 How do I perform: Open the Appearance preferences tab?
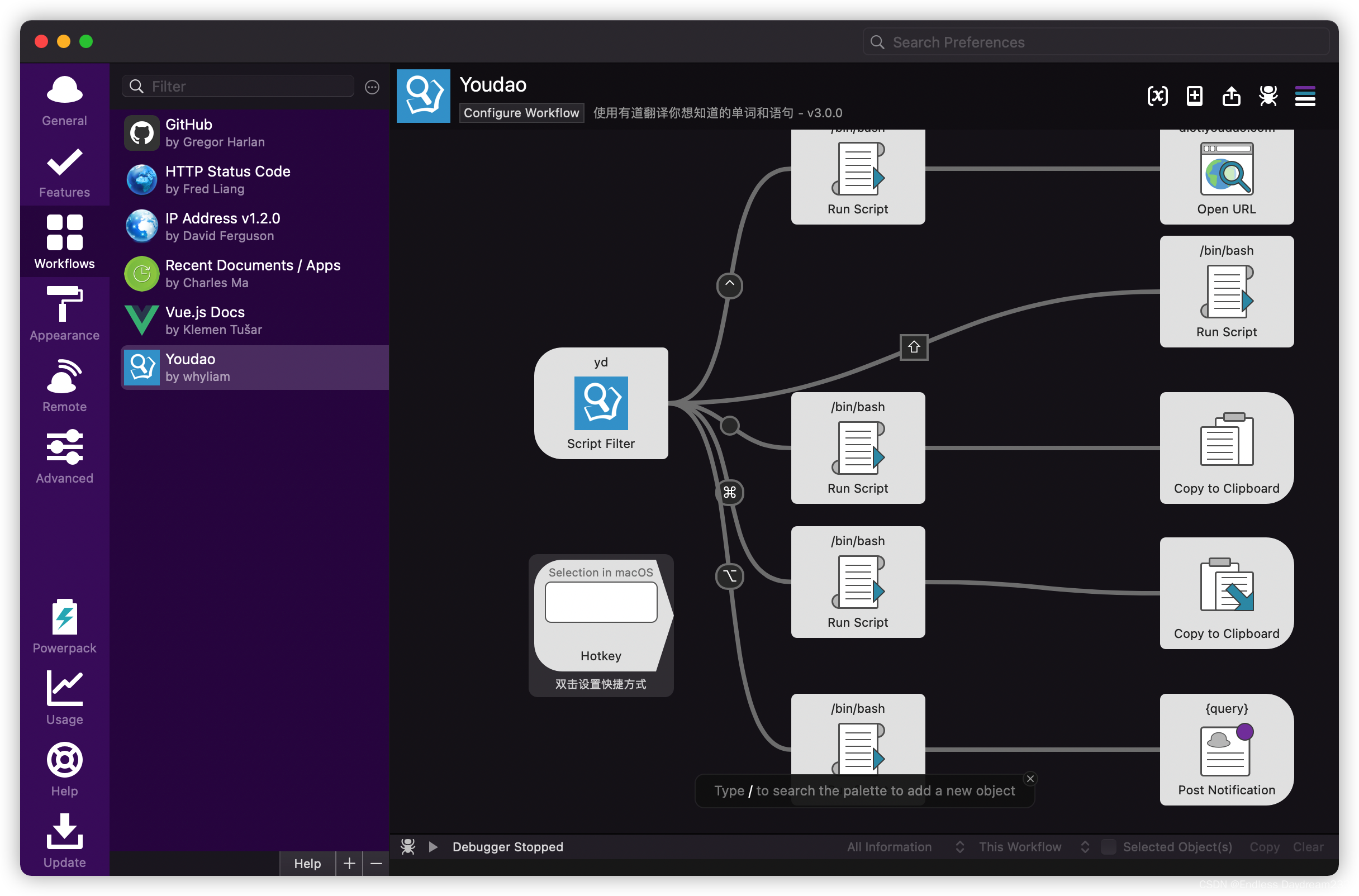[65, 314]
